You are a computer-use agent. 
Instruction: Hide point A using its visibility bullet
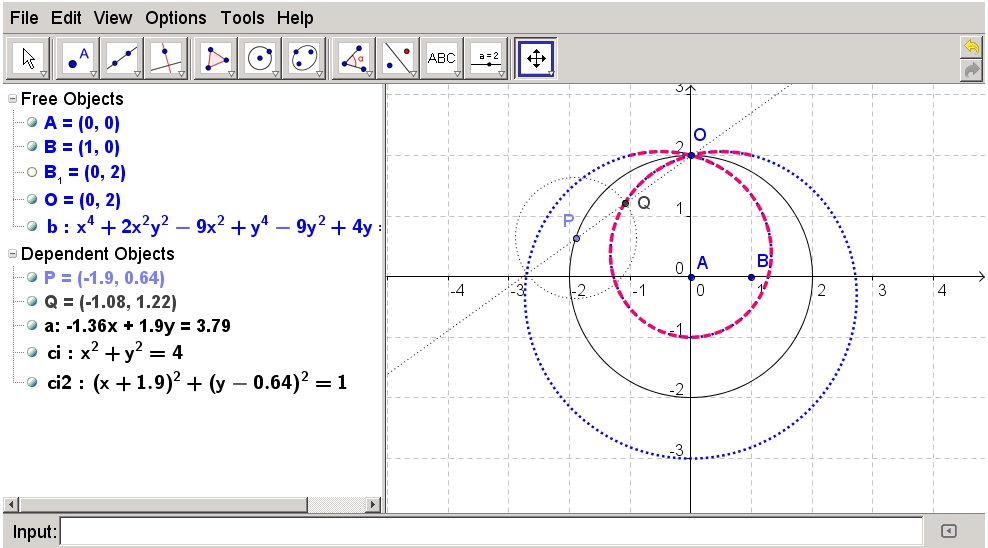(32, 123)
